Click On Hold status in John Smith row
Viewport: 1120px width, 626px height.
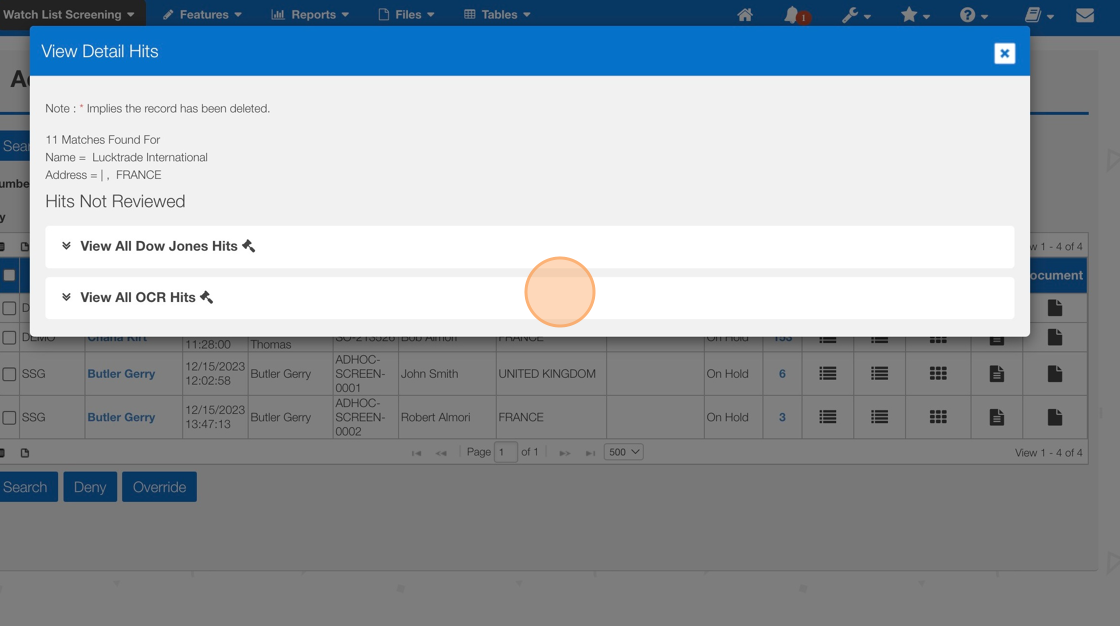click(727, 374)
